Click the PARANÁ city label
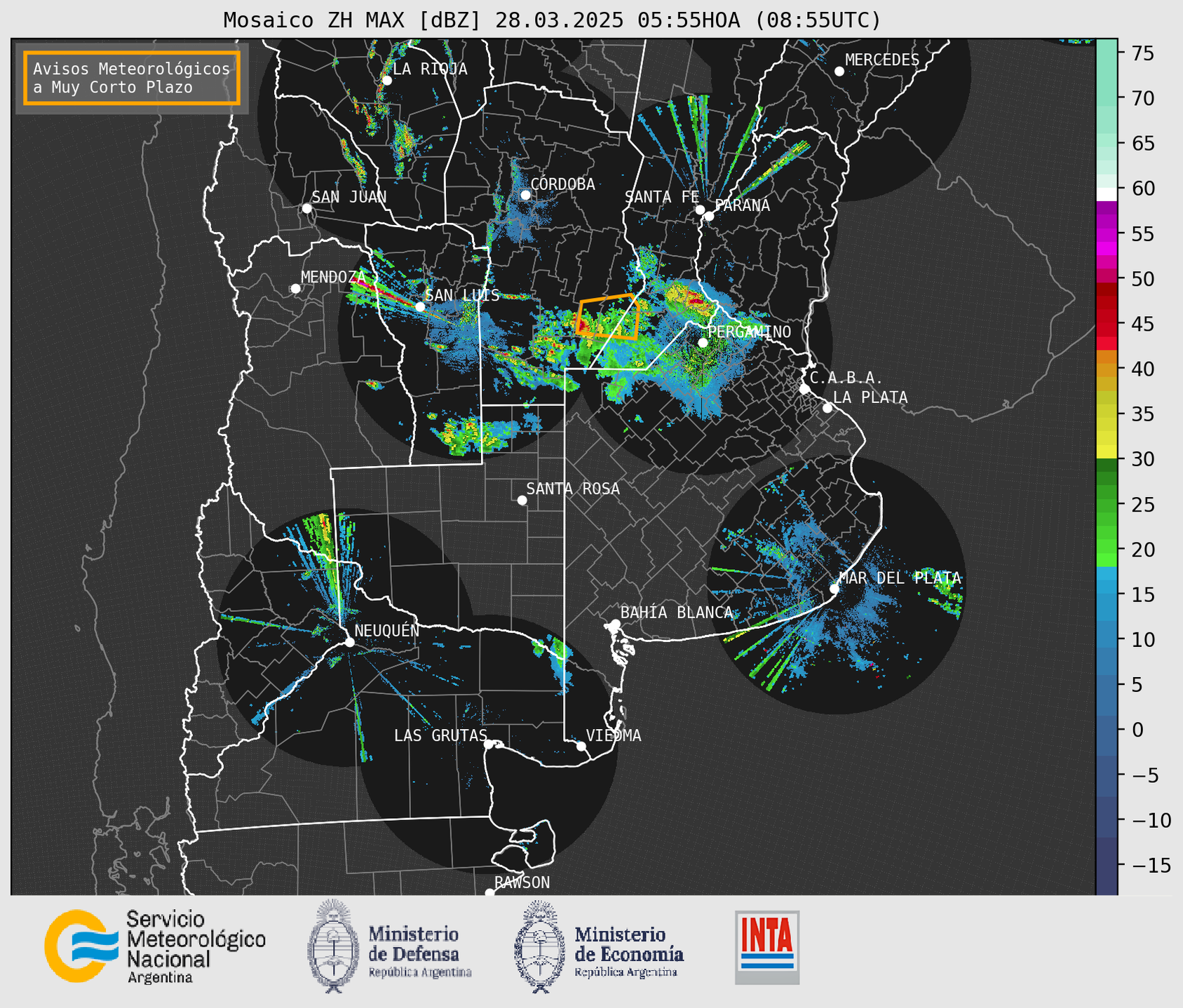 pyautogui.click(x=742, y=205)
